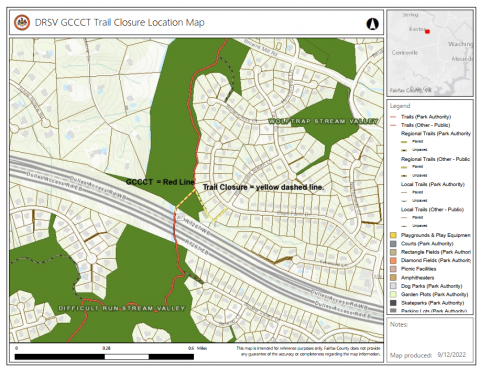
Task: Click the Difficult Run Stream Valley park label
Action: pyautogui.click(x=122, y=308)
